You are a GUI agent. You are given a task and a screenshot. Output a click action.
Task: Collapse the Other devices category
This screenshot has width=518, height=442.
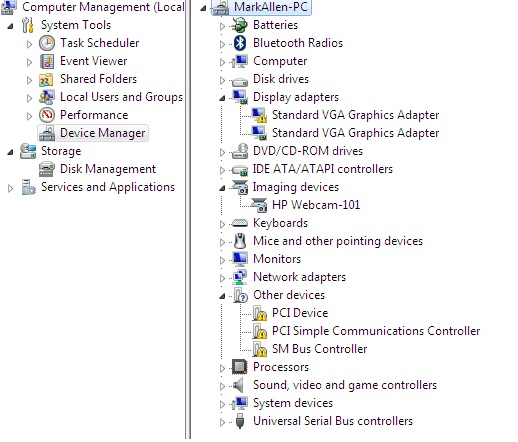tap(222, 296)
